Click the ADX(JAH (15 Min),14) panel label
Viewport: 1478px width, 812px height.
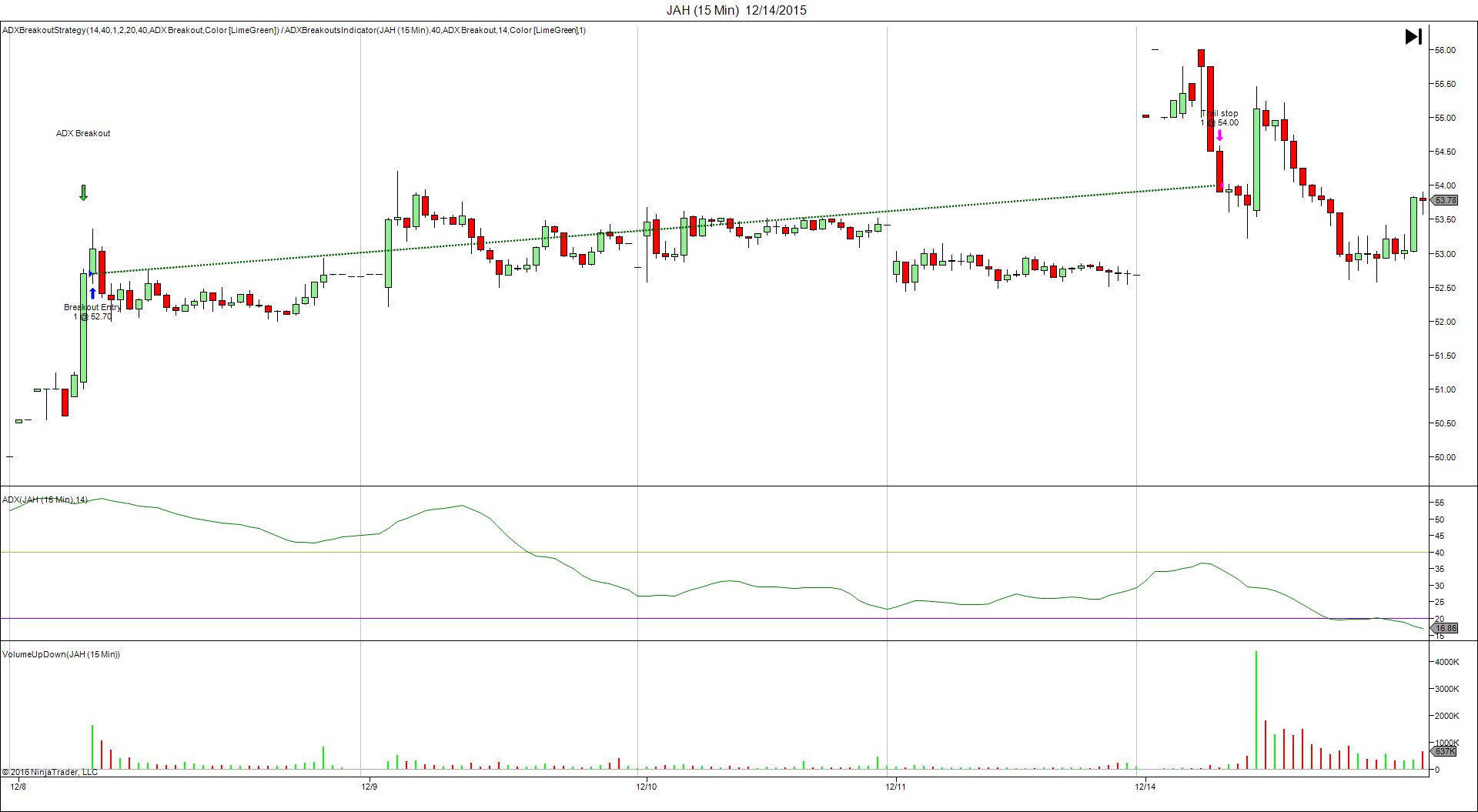click(x=45, y=500)
